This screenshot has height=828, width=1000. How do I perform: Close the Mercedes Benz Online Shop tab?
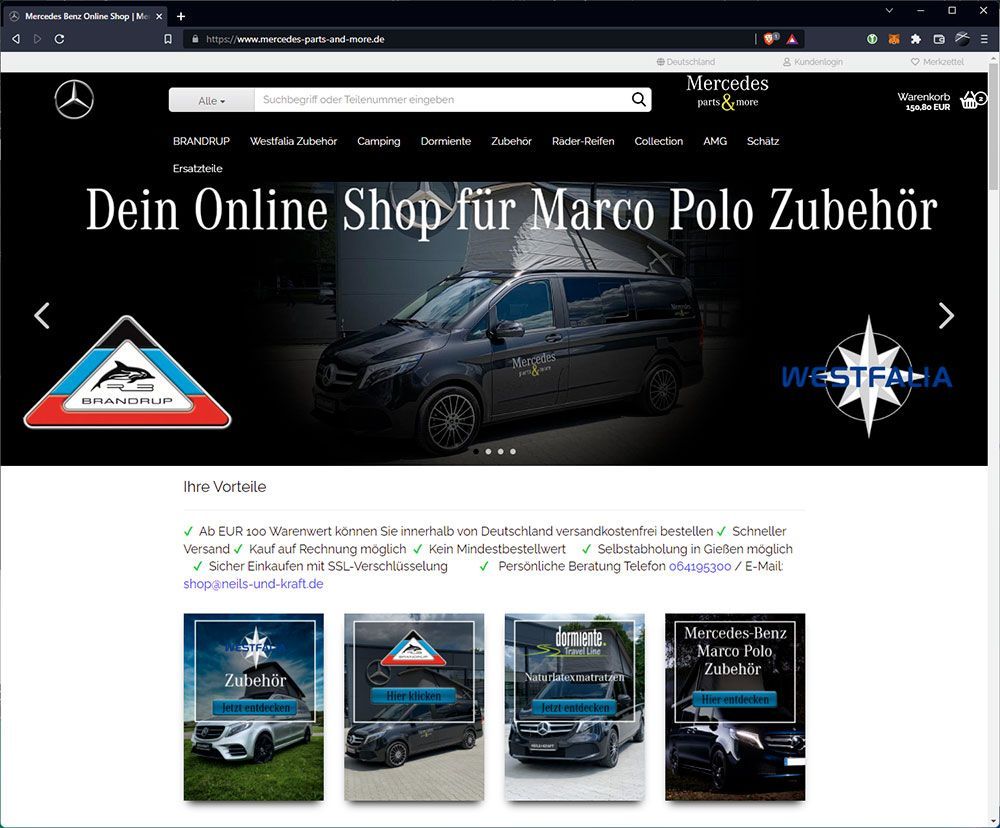click(159, 16)
